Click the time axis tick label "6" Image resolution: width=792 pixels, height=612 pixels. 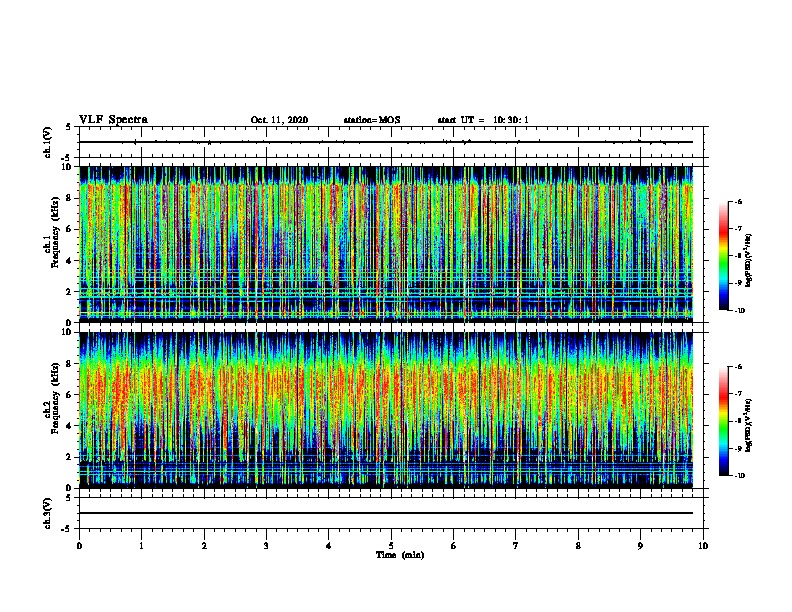point(454,546)
